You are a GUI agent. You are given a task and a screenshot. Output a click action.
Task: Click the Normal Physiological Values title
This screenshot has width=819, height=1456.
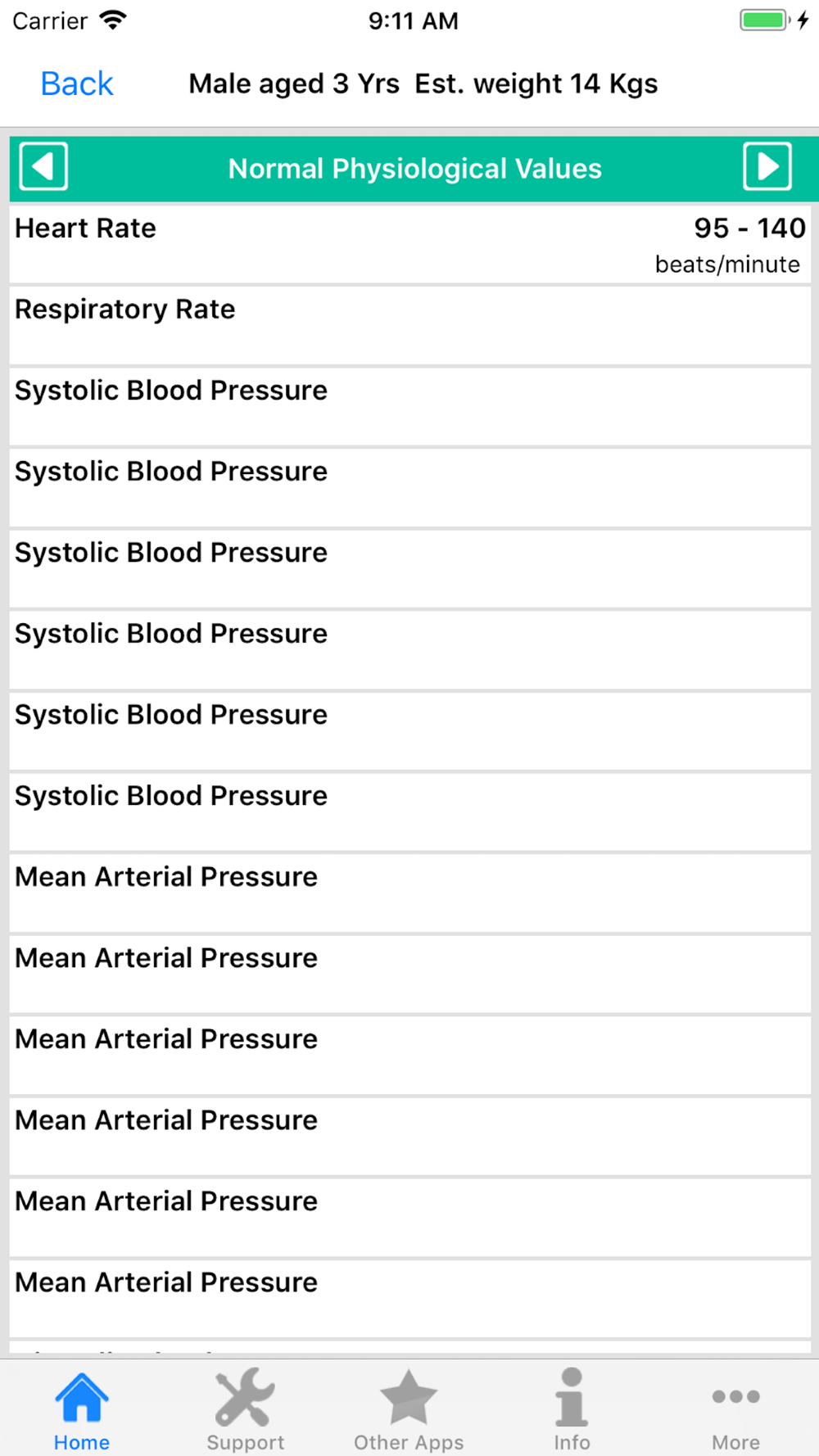pyautogui.click(x=414, y=169)
